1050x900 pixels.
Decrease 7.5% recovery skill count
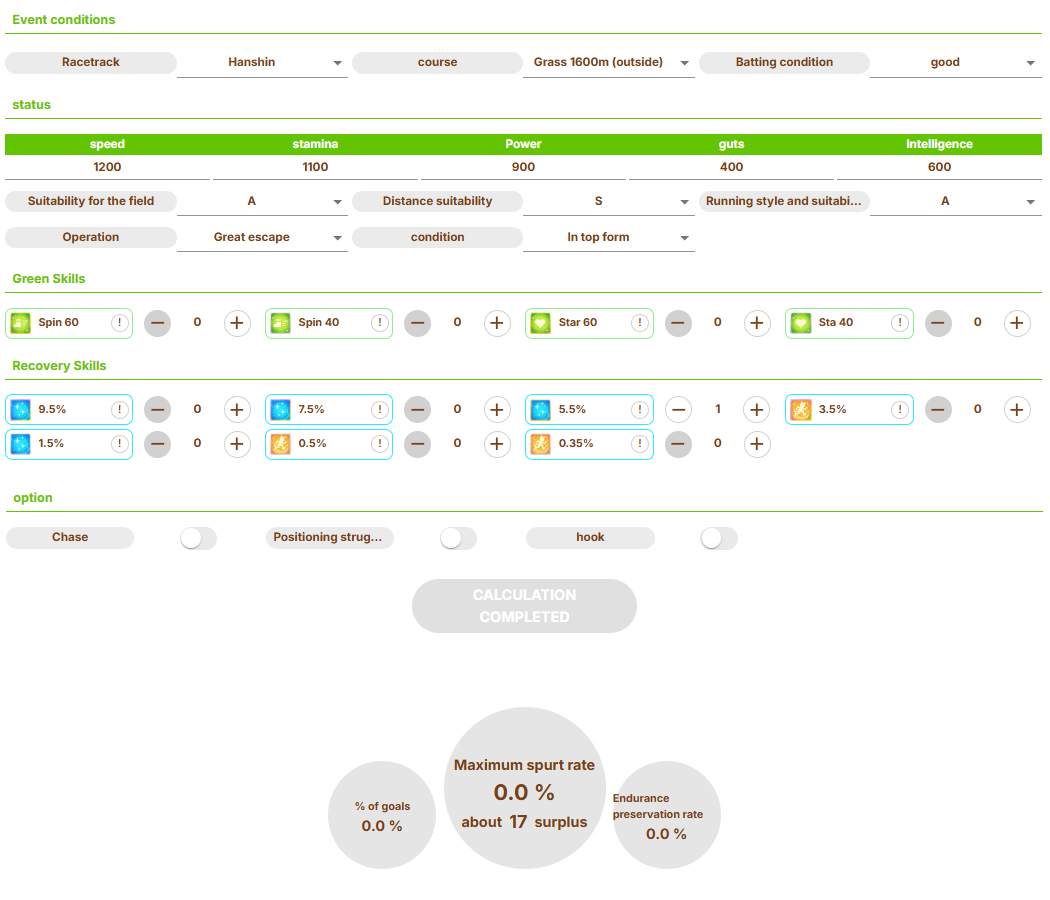pos(417,409)
